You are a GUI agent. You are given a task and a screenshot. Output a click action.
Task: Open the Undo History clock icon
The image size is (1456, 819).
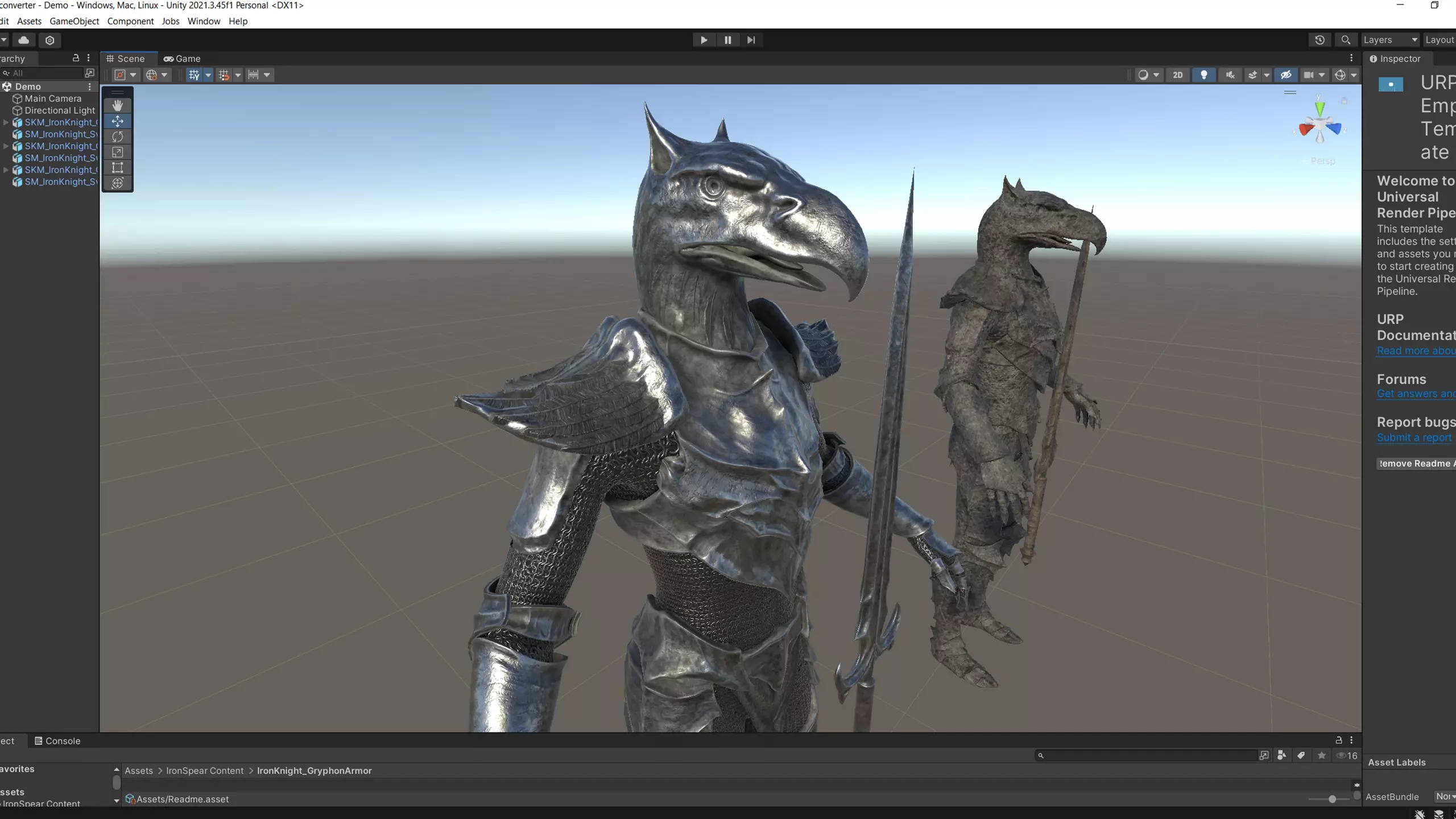tap(1319, 40)
